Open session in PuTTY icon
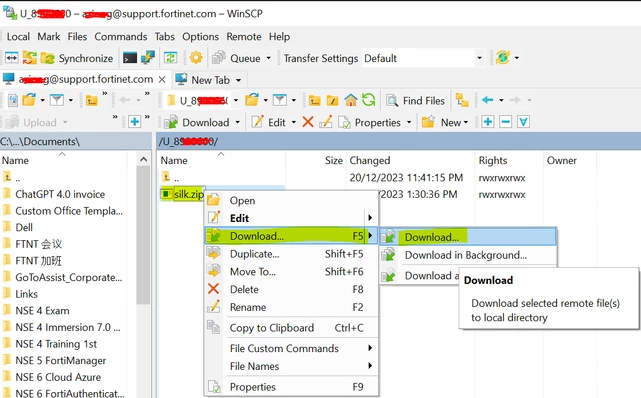 148,58
